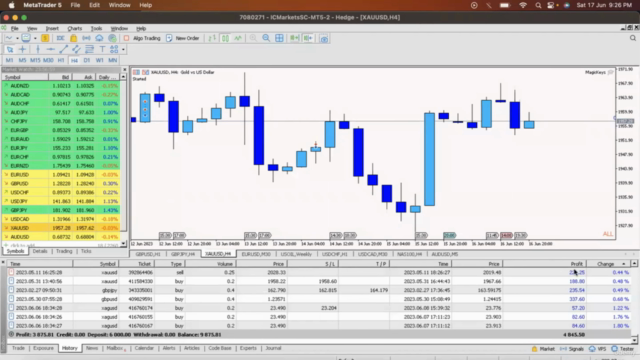Expand the profiles dropdown arrow

(35, 38)
